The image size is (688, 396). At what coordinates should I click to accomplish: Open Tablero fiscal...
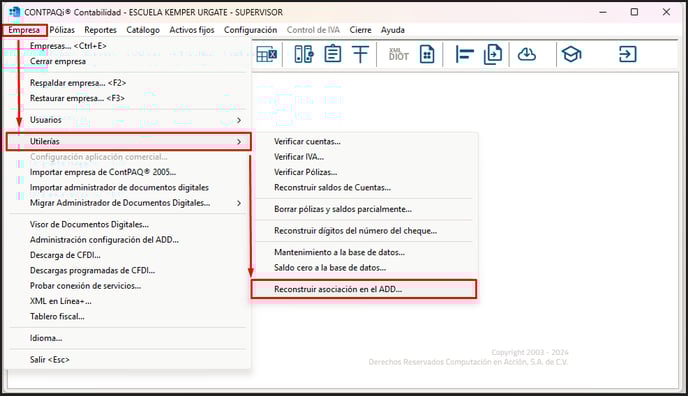(128, 317)
